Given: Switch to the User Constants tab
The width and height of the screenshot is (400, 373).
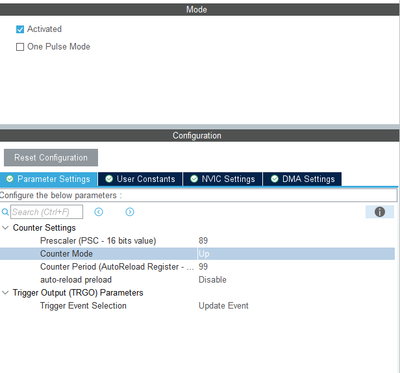Looking at the screenshot, I should (140, 179).
